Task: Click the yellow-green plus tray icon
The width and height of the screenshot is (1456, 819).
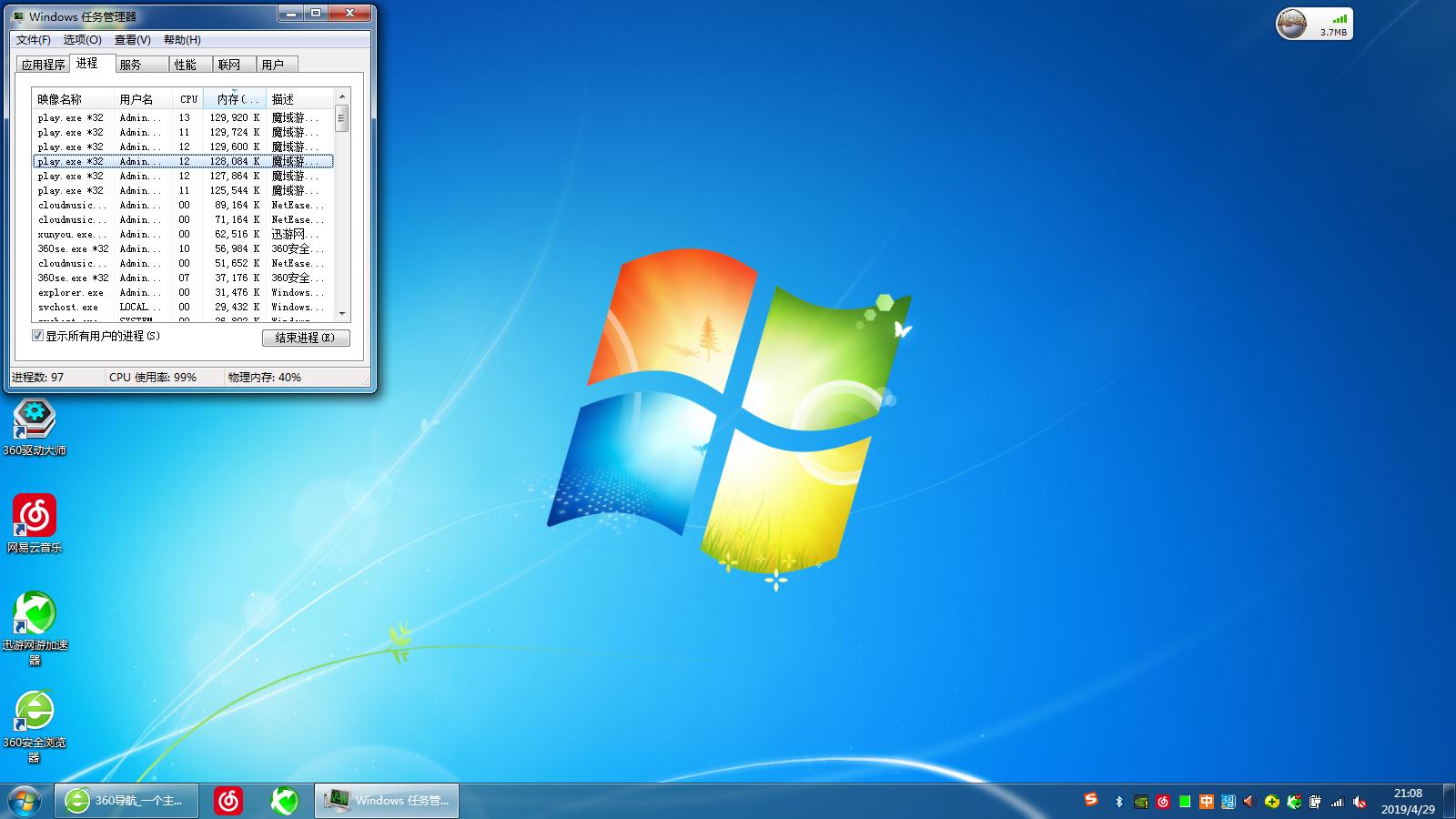Action: [1272, 802]
